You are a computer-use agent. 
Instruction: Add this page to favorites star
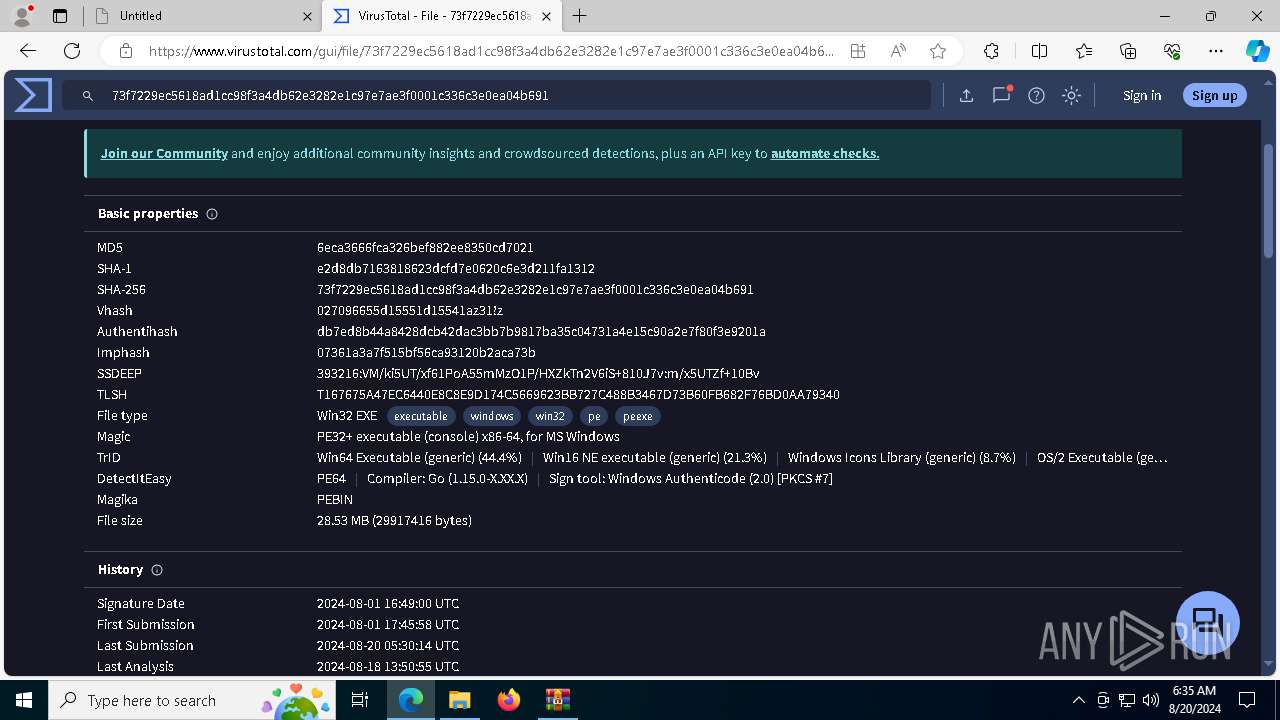tap(938, 51)
